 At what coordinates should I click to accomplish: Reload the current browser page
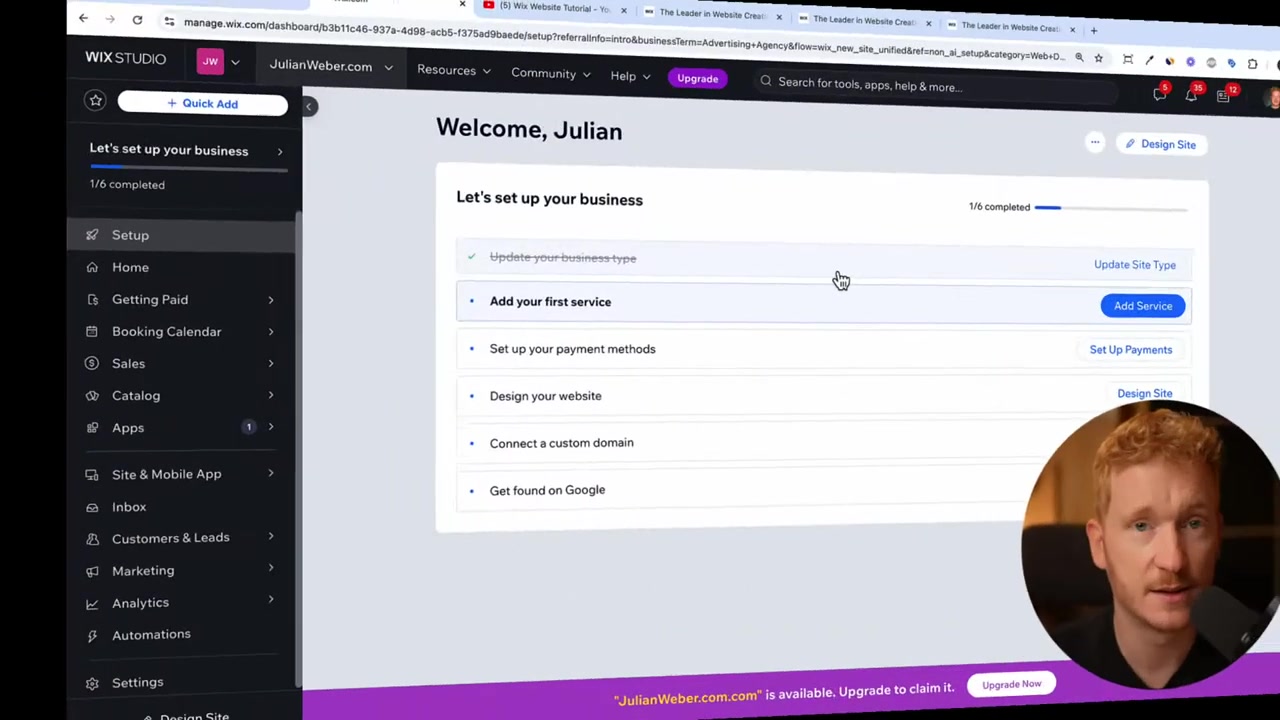pos(137,20)
